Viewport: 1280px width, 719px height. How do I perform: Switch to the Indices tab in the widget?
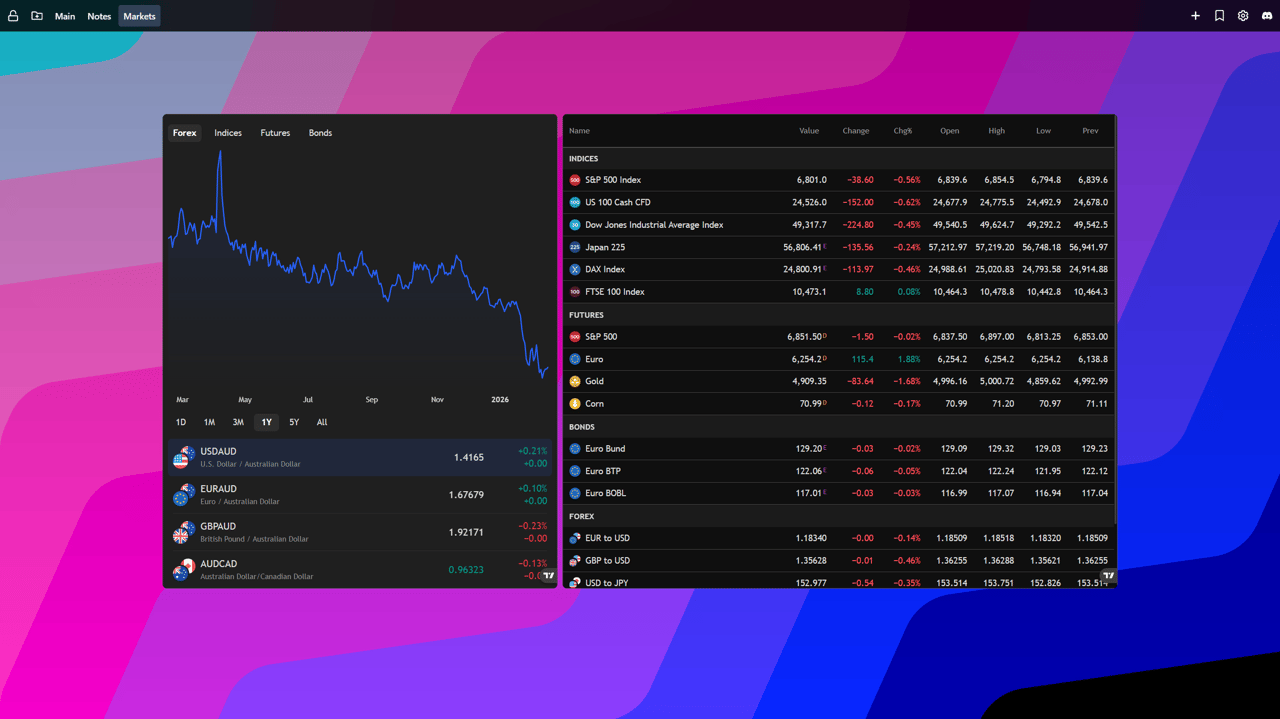(x=227, y=132)
